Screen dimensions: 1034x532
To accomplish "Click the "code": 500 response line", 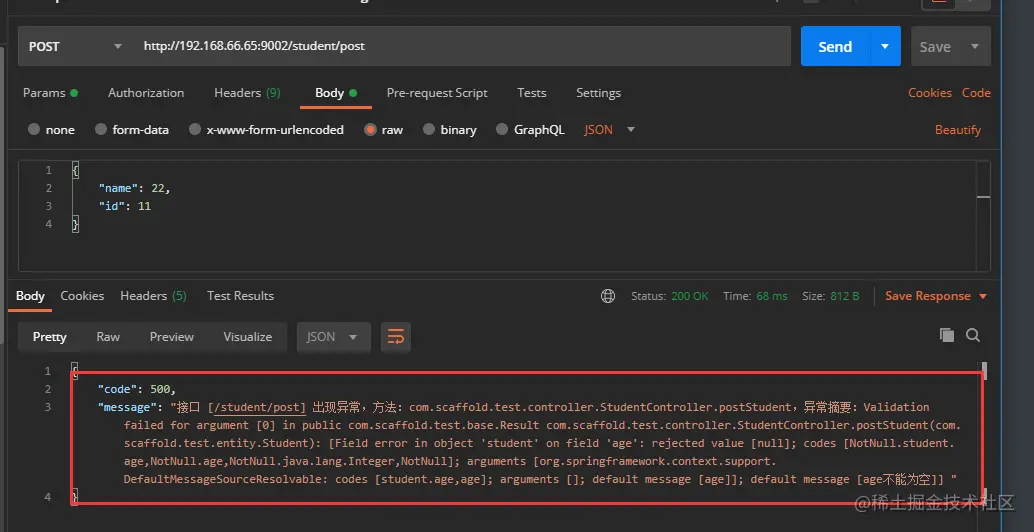I will point(137,389).
